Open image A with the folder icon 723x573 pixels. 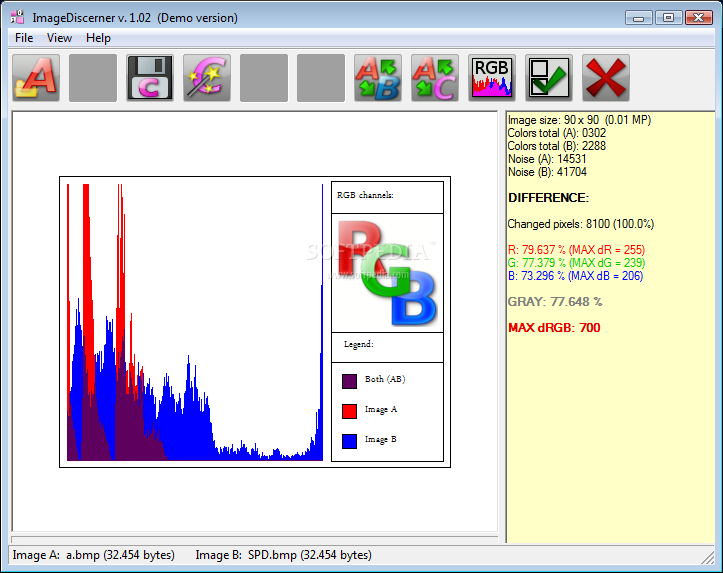coord(36,78)
